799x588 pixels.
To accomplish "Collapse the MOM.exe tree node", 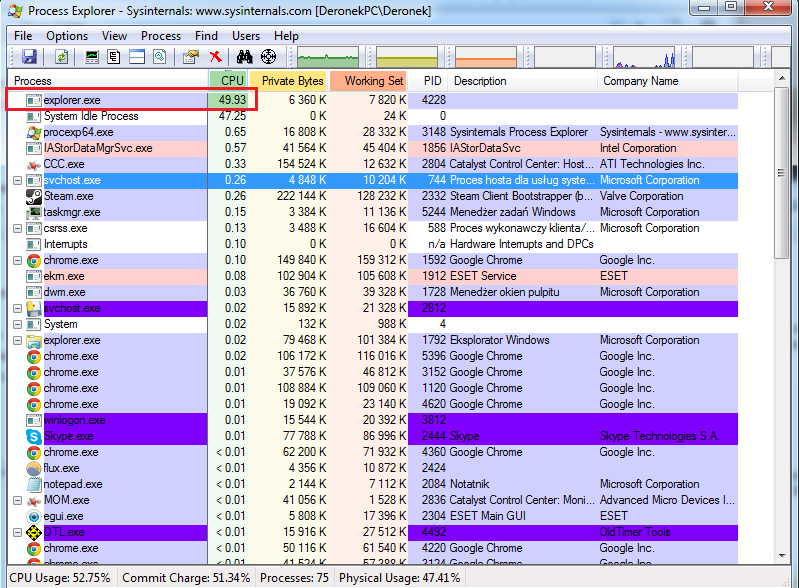I will click(x=17, y=500).
